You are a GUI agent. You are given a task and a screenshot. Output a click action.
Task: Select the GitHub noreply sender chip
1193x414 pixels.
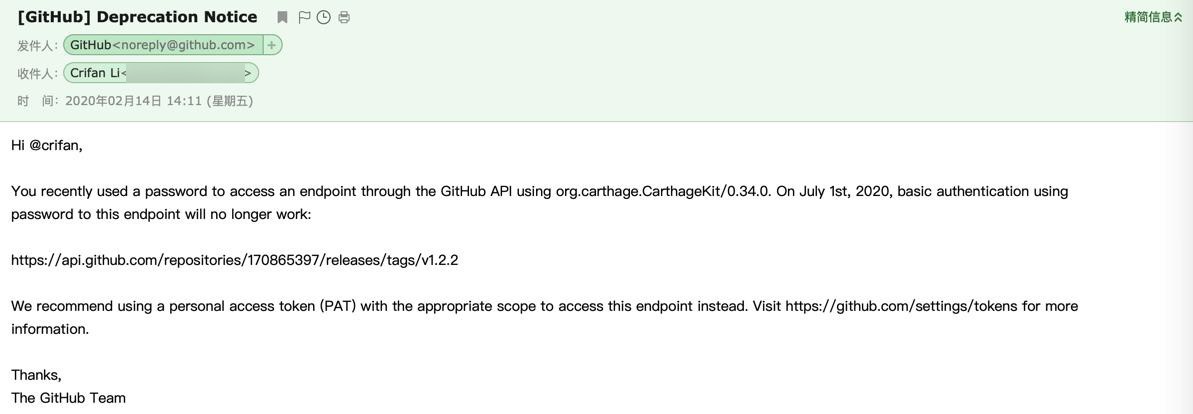point(163,45)
